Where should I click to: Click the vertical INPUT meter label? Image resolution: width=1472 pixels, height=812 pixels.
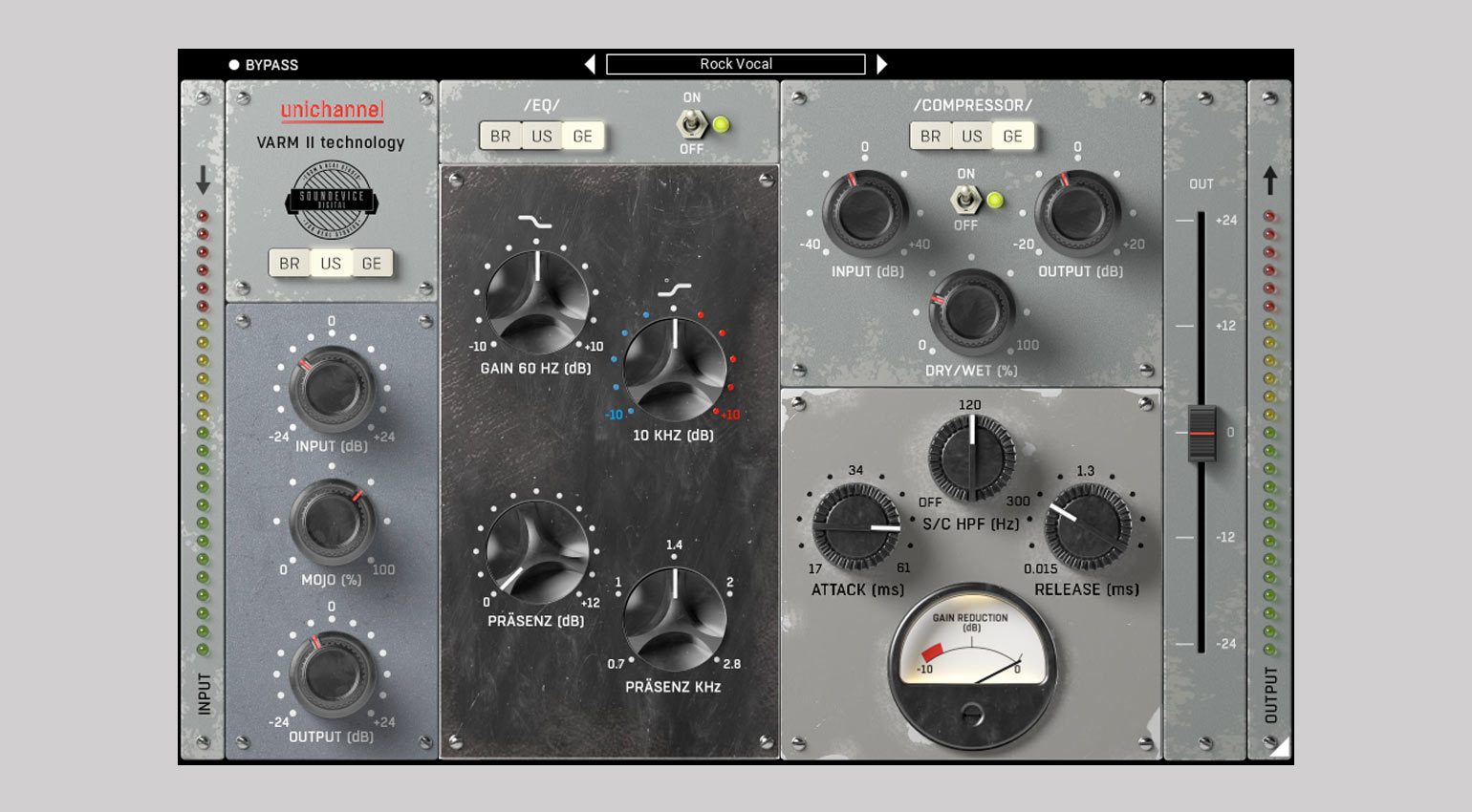(204, 694)
